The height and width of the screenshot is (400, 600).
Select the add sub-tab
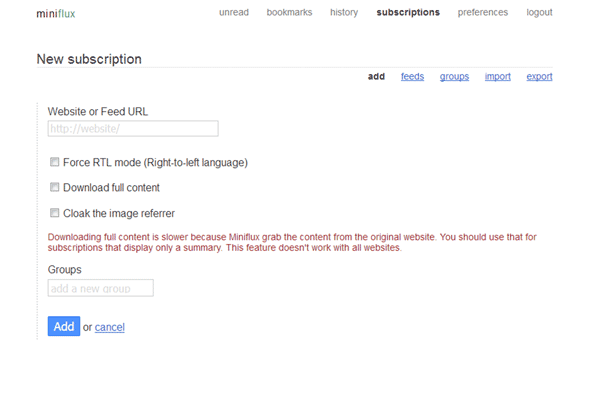click(x=376, y=76)
